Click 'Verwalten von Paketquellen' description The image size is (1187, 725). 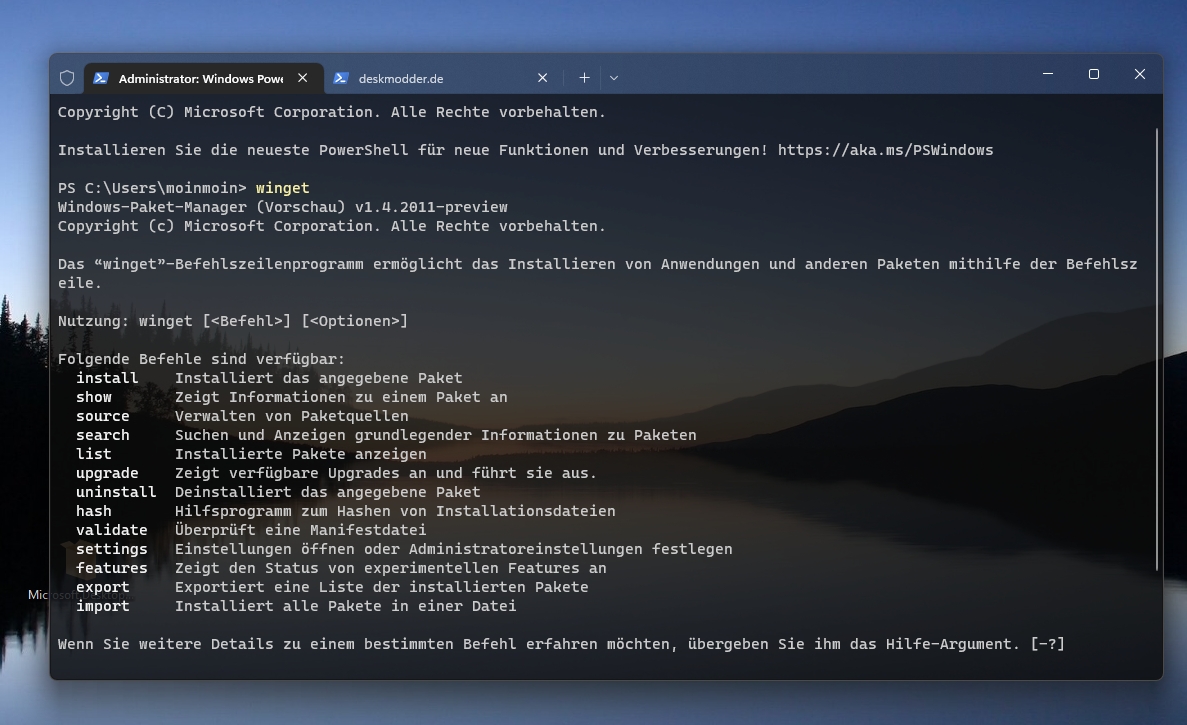pos(291,415)
